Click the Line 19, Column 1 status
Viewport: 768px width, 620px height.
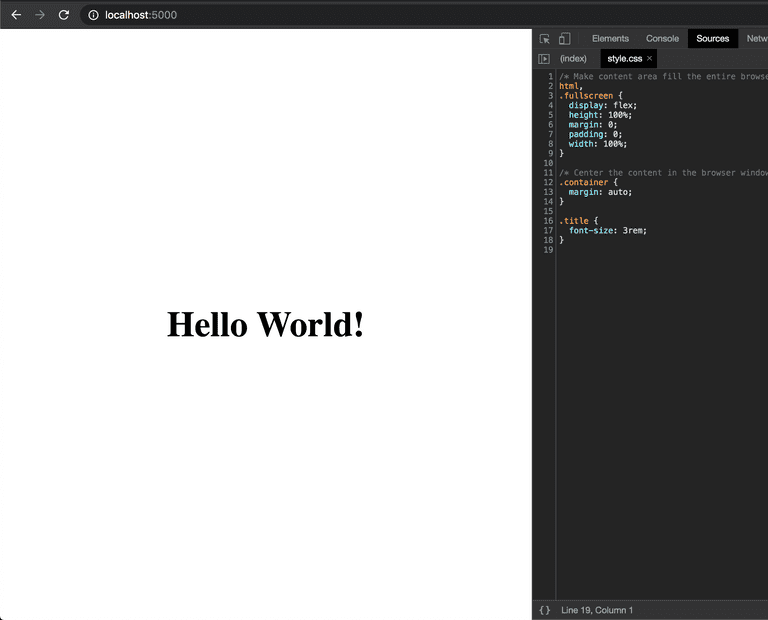(597, 610)
